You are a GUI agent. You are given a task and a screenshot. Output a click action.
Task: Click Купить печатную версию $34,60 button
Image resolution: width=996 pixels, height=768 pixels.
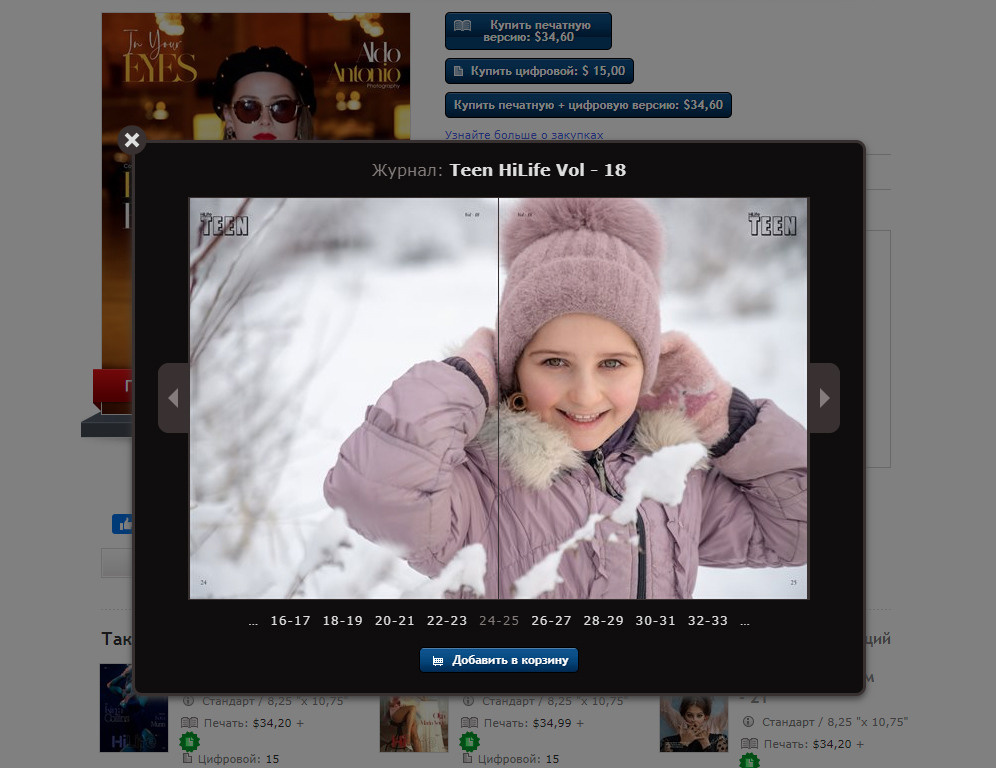pyautogui.click(x=527, y=31)
